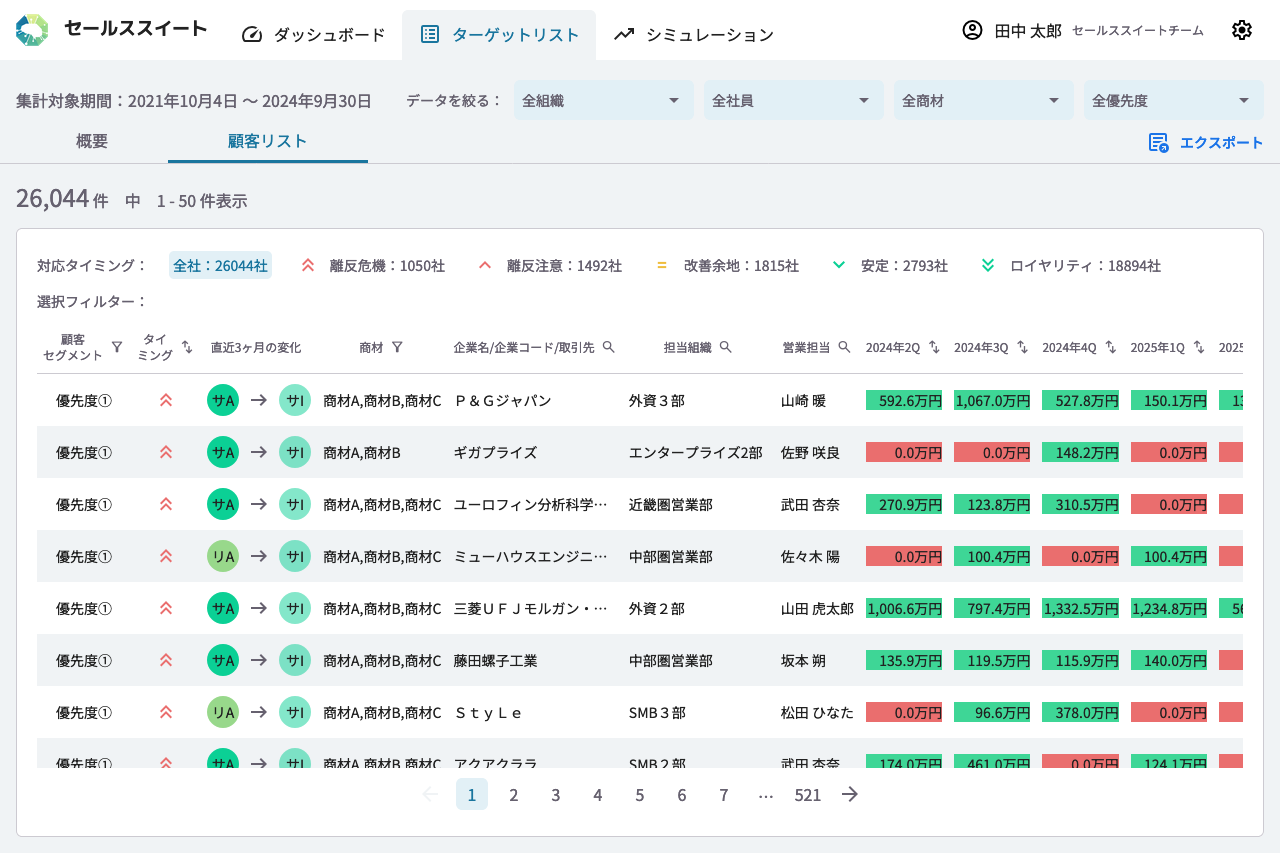Sort the 2024年4Q column
Image resolution: width=1280 pixels, height=853 pixels.
pos(1111,347)
